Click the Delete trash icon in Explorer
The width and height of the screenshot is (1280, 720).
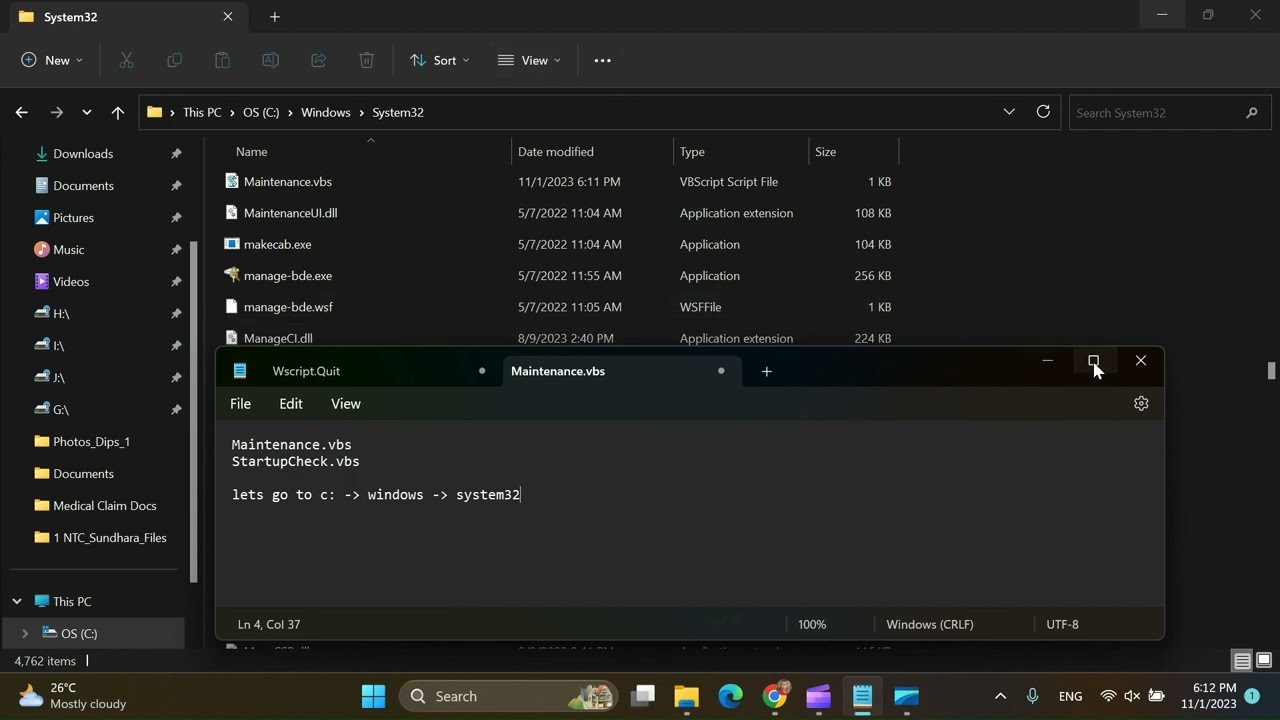(x=366, y=60)
